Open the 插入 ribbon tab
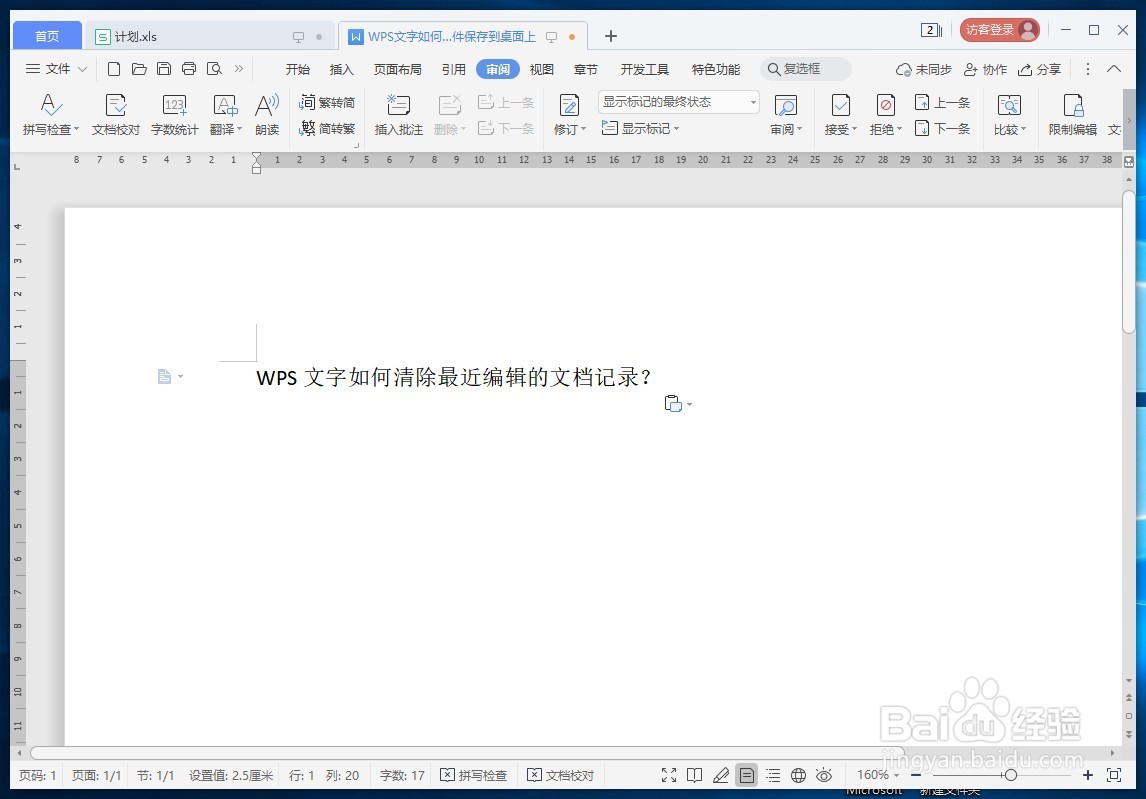Viewport: 1146px width, 799px height. tap(341, 69)
